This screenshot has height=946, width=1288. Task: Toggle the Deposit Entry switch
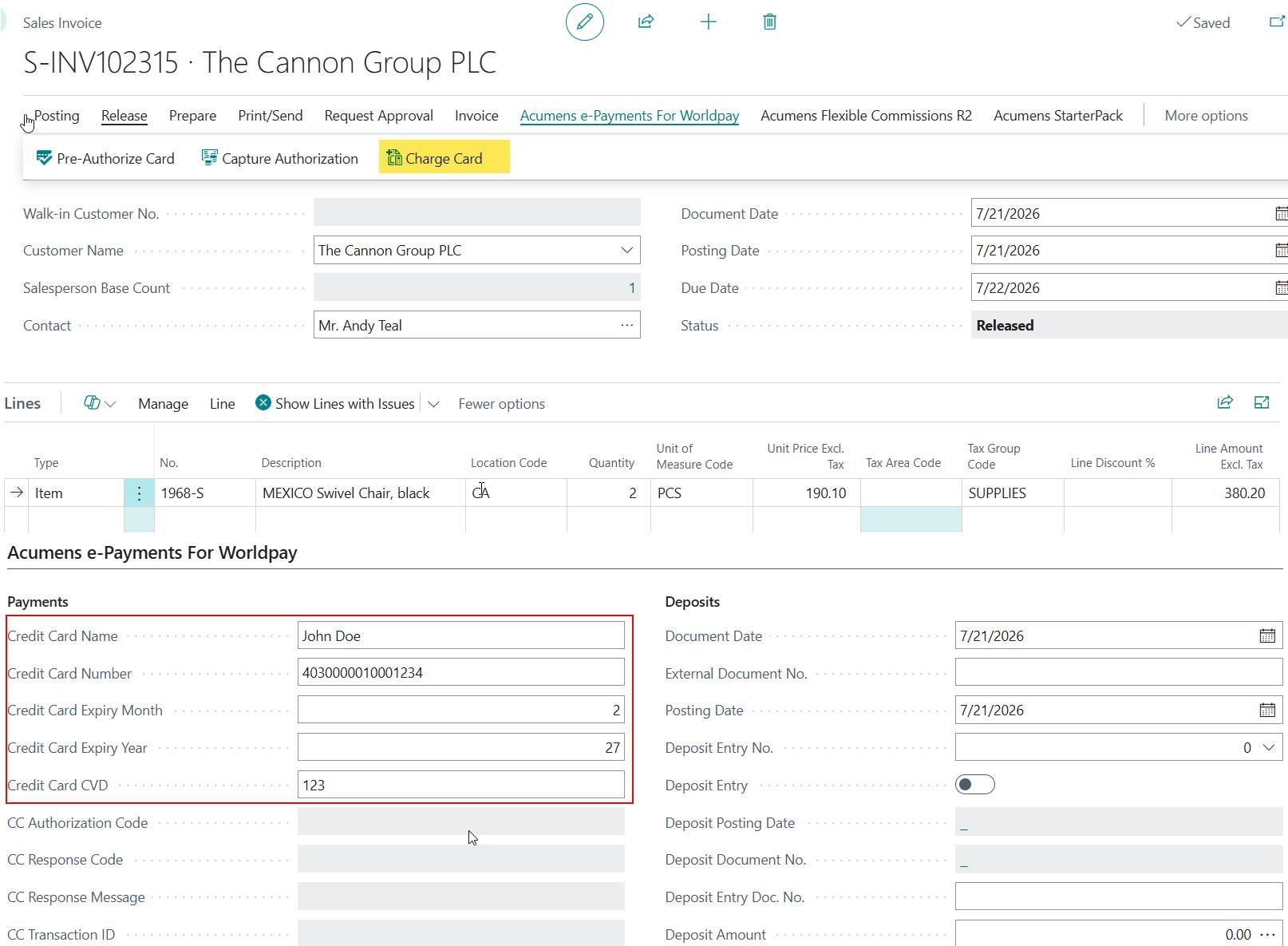(975, 785)
